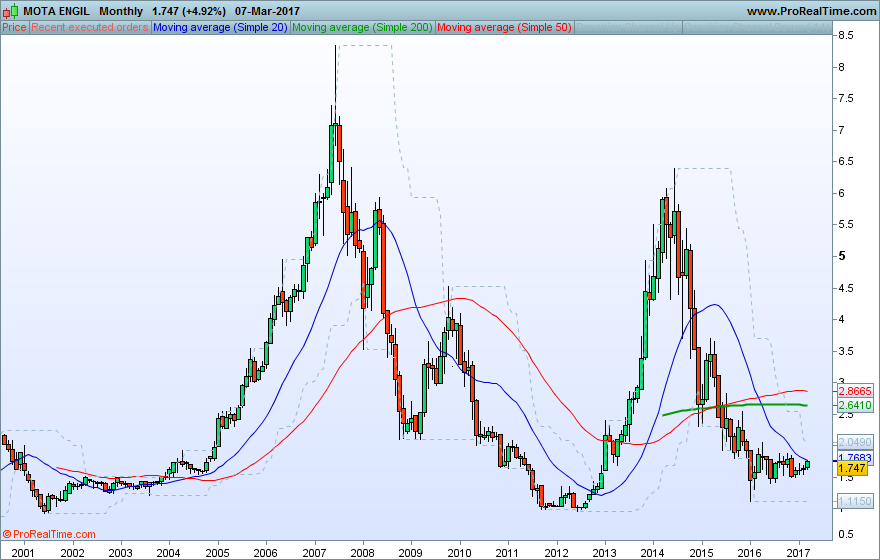
Task: Click the 4.5 price axis label
Action: (x=846, y=288)
